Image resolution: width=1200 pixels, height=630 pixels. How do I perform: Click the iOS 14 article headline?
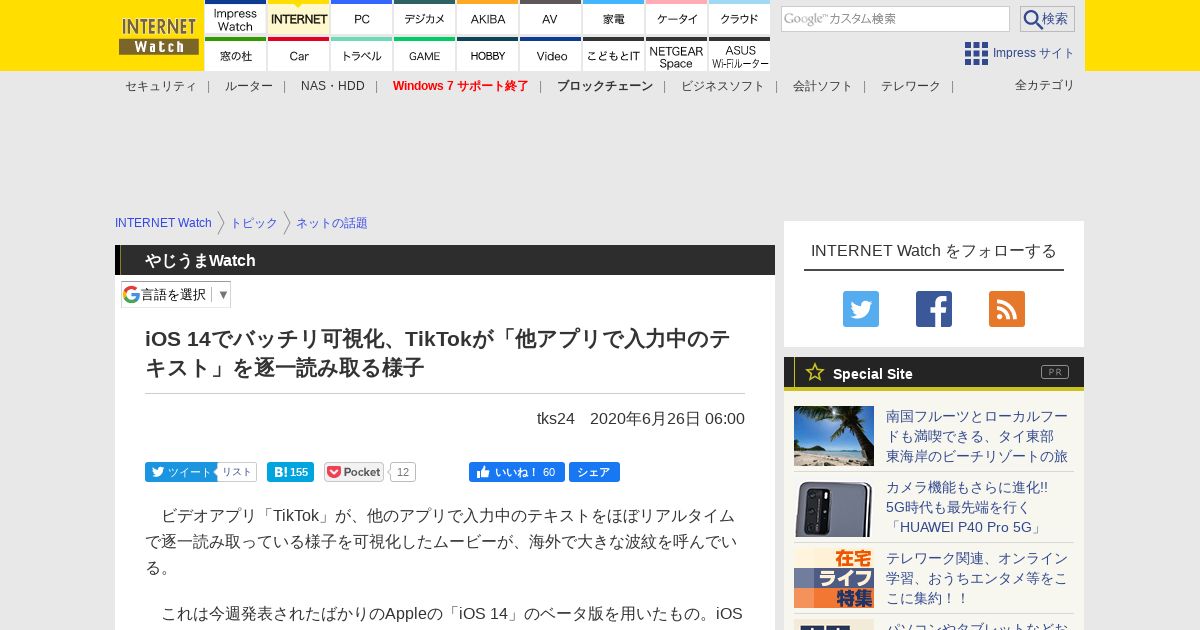[438, 353]
